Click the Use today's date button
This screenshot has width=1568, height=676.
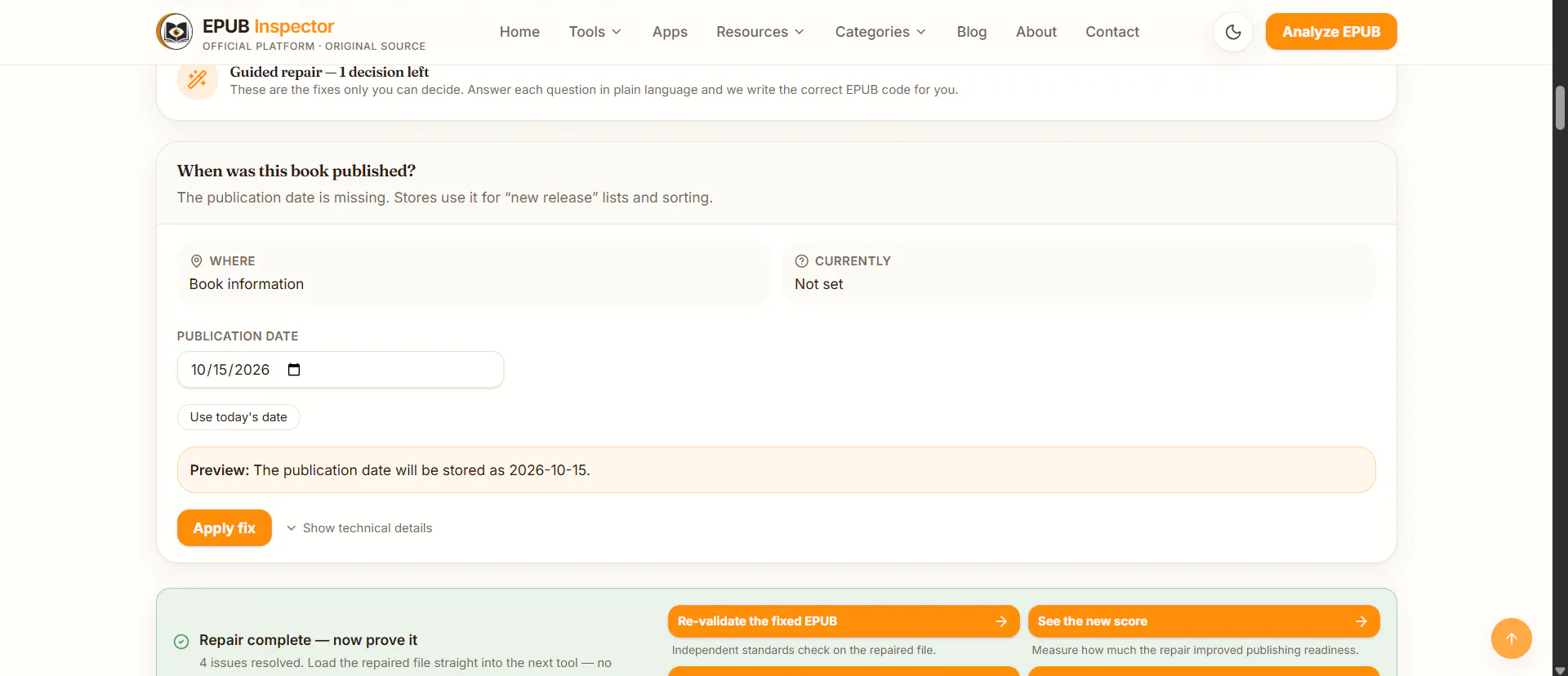pyautogui.click(x=238, y=417)
